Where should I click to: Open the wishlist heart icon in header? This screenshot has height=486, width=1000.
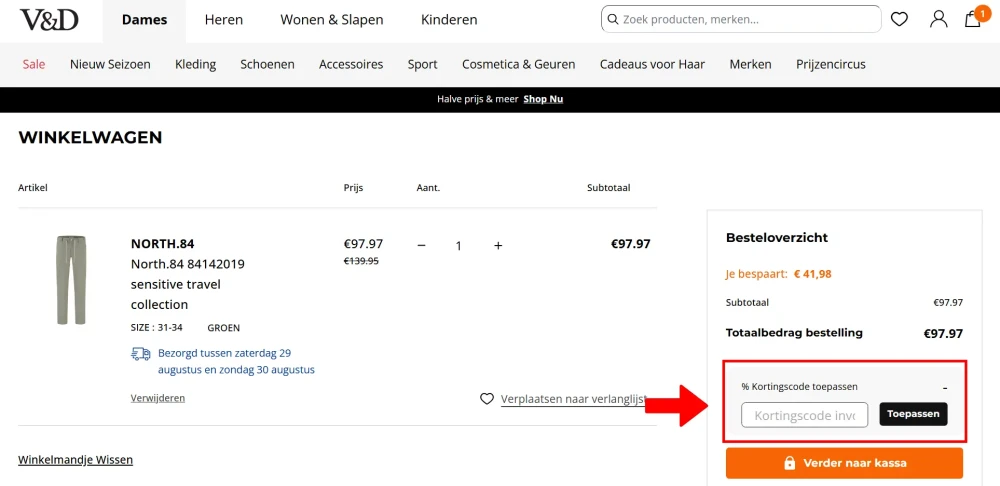coord(899,20)
